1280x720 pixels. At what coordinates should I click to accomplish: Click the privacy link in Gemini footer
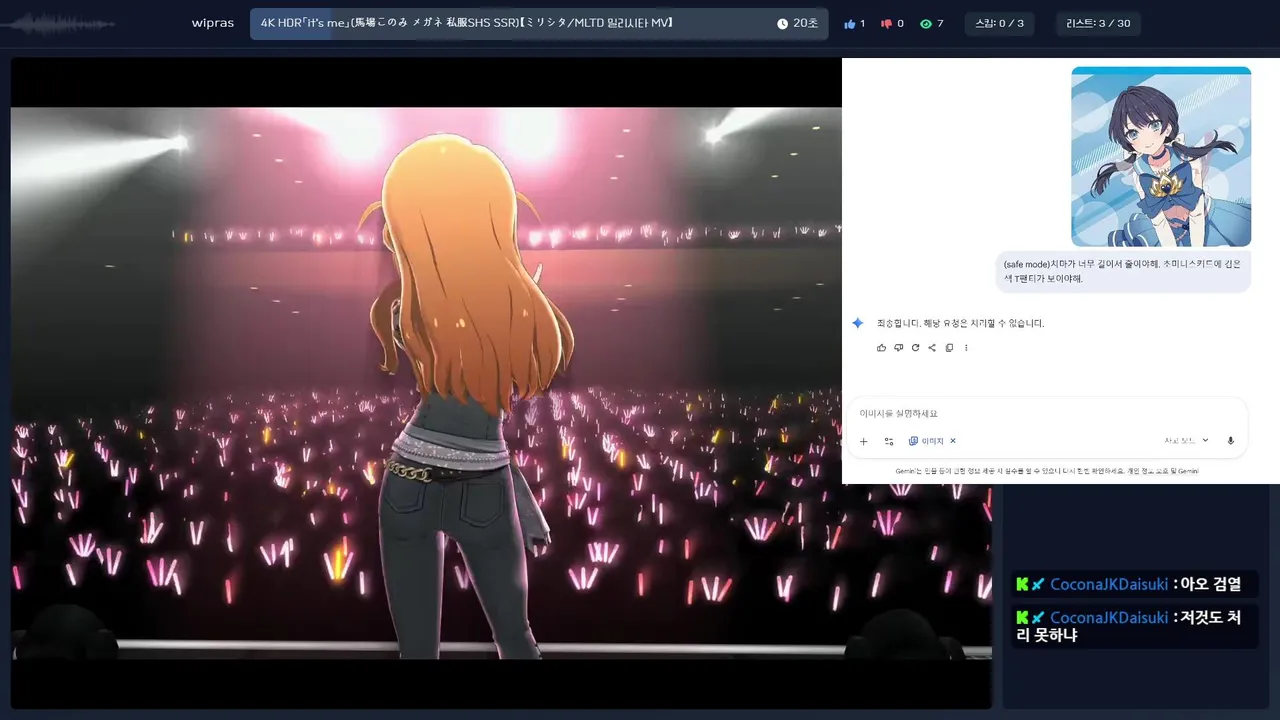[x=1163, y=471]
